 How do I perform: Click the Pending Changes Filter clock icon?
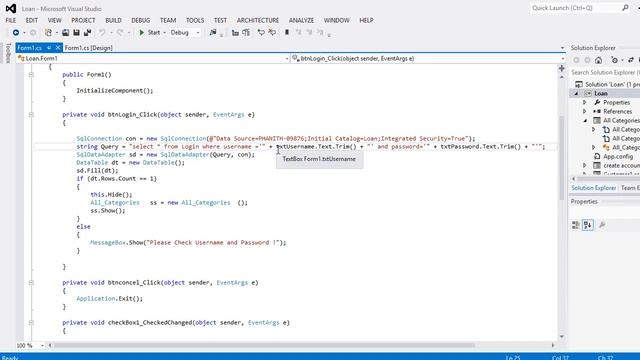click(614, 60)
